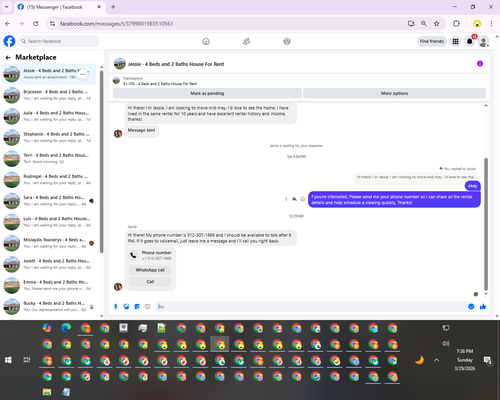Open Emma conversation in list
The width and height of the screenshot is (500, 400).
pyautogui.click(x=49, y=285)
